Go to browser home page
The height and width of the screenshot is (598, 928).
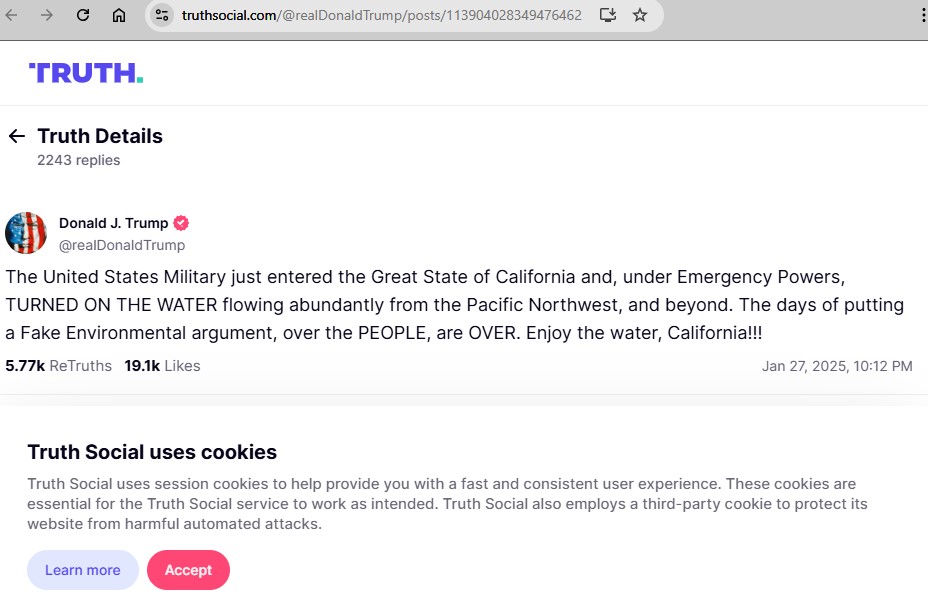pyautogui.click(x=119, y=15)
